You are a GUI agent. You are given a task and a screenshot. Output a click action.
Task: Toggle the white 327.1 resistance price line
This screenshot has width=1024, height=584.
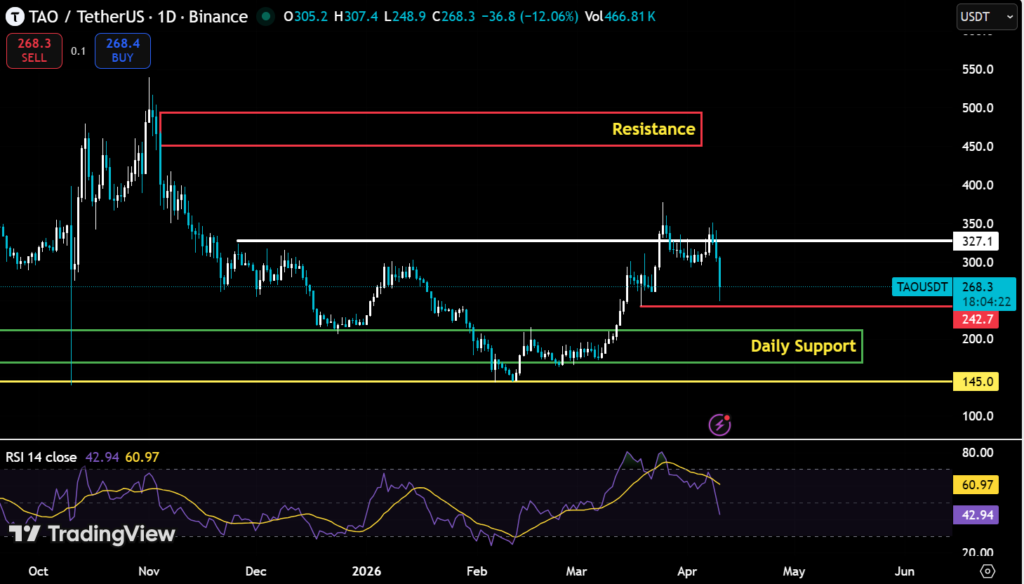pos(974,241)
